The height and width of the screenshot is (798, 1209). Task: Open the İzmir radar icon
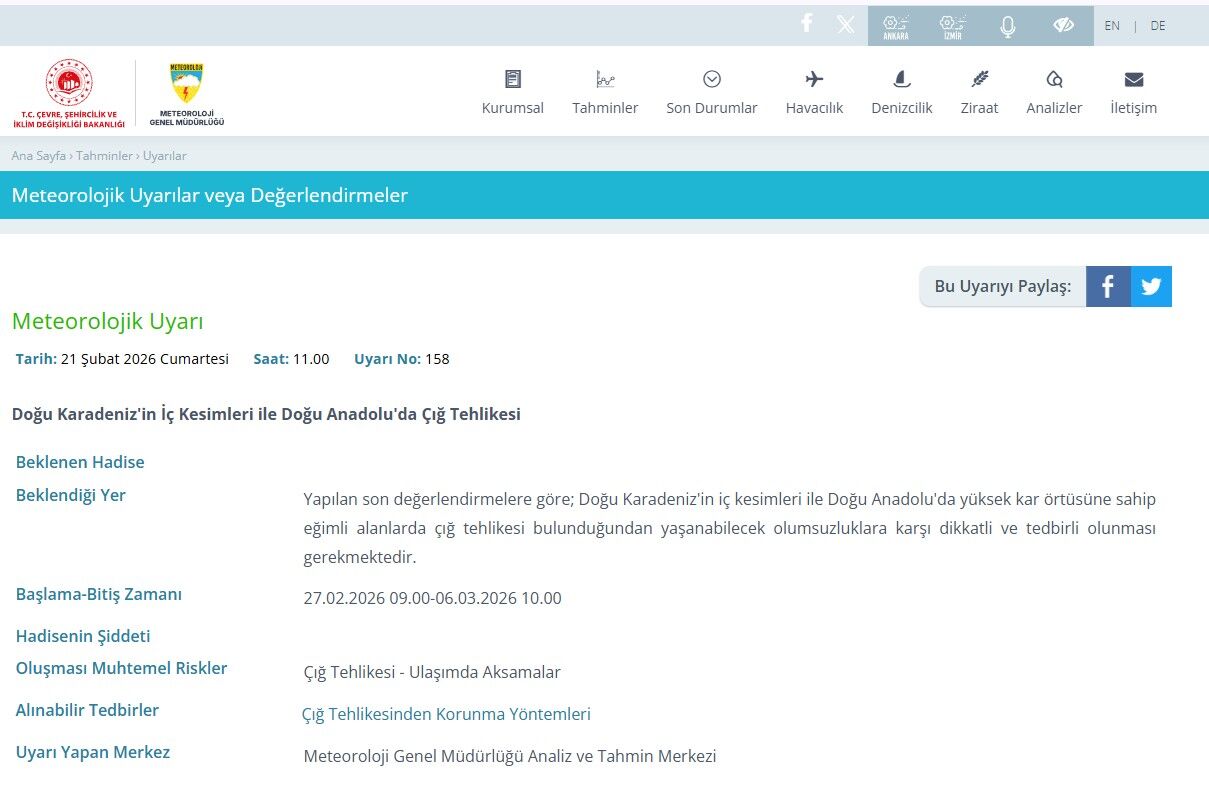952,26
